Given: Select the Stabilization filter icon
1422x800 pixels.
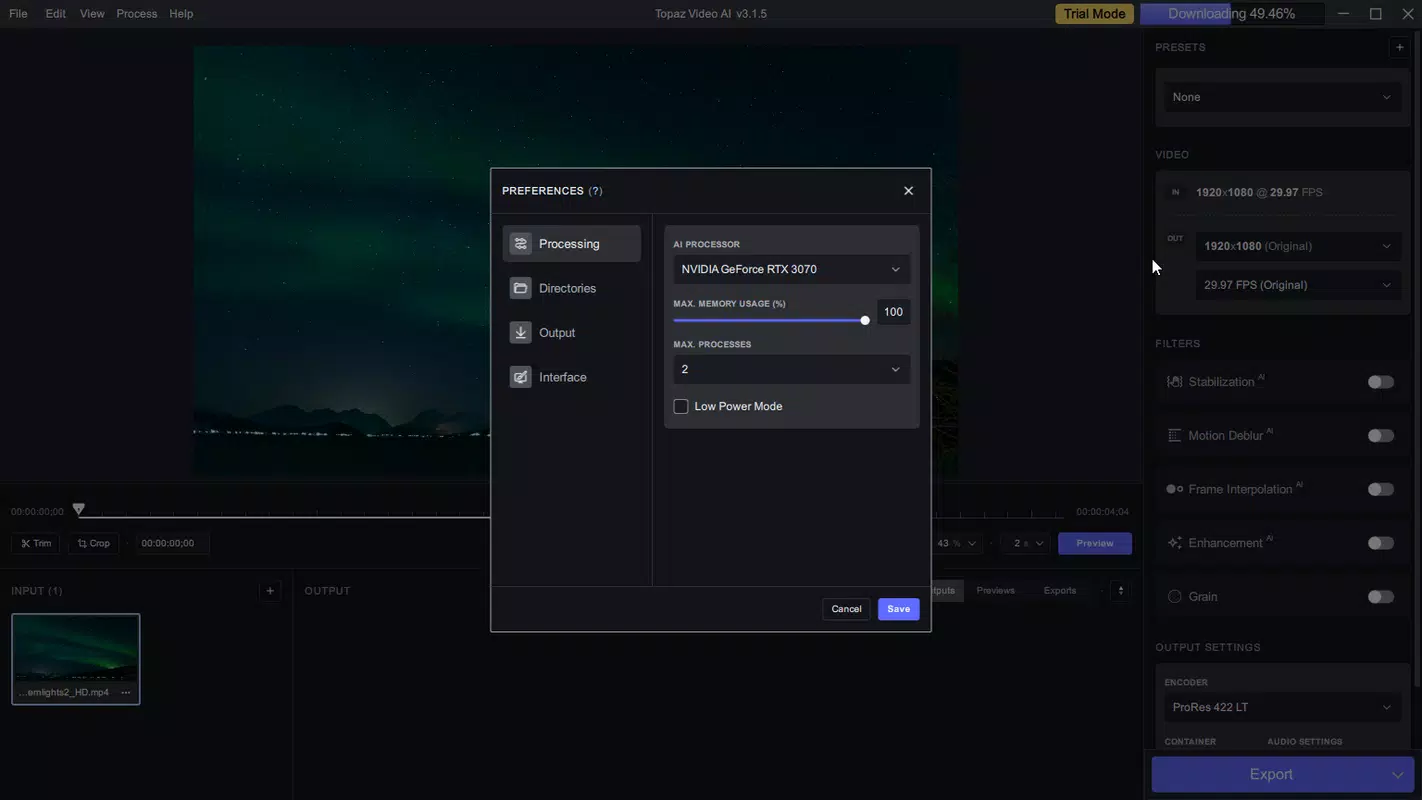Looking at the screenshot, I should coord(1173,381).
